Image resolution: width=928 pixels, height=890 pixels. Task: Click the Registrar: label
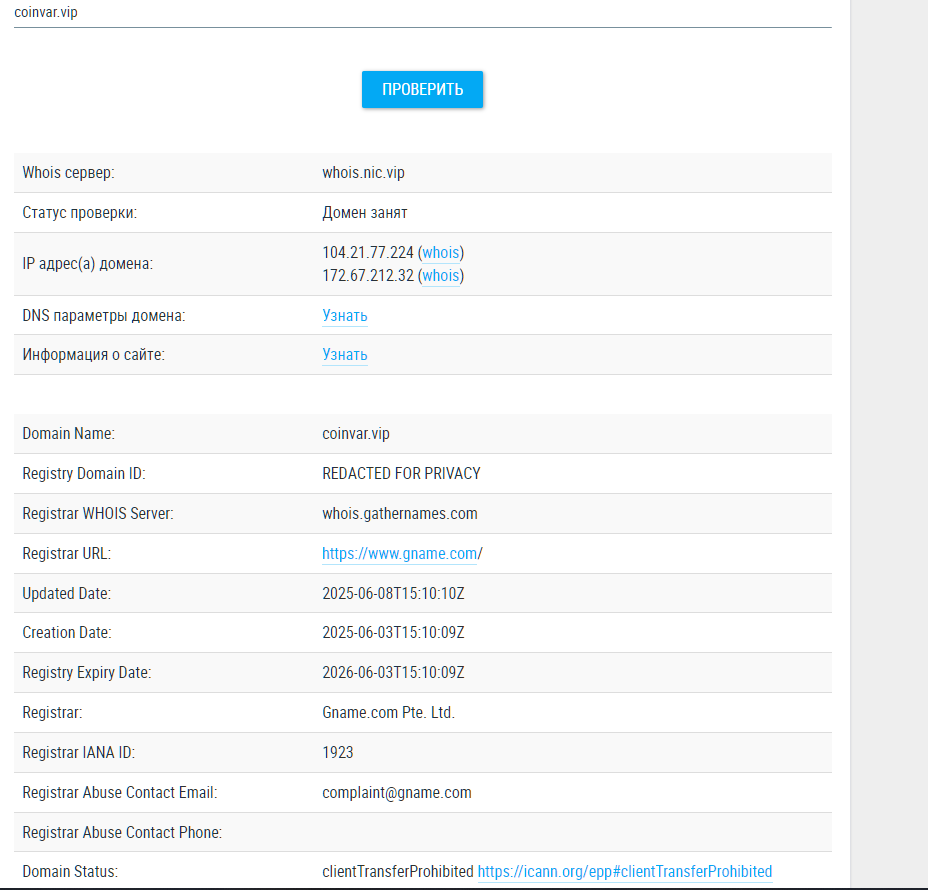52,712
